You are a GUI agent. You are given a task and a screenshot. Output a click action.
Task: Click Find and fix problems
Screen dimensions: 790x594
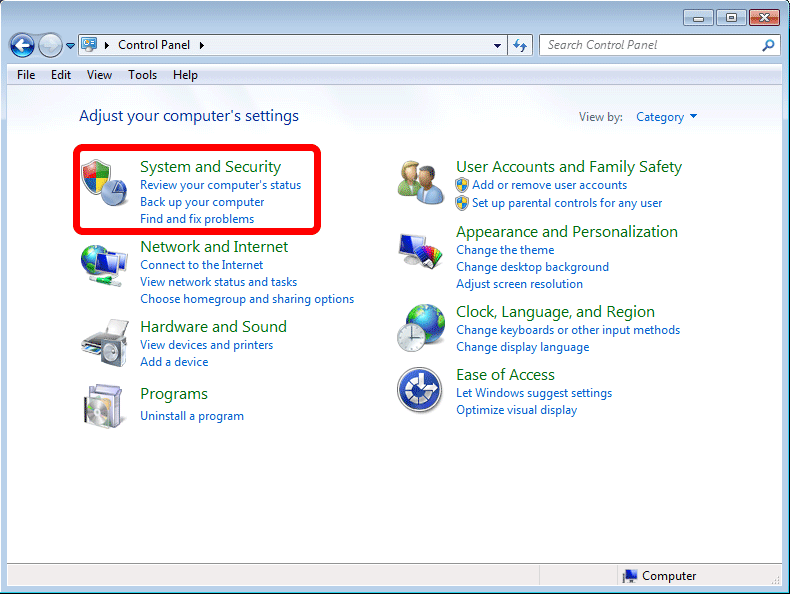pos(197,219)
